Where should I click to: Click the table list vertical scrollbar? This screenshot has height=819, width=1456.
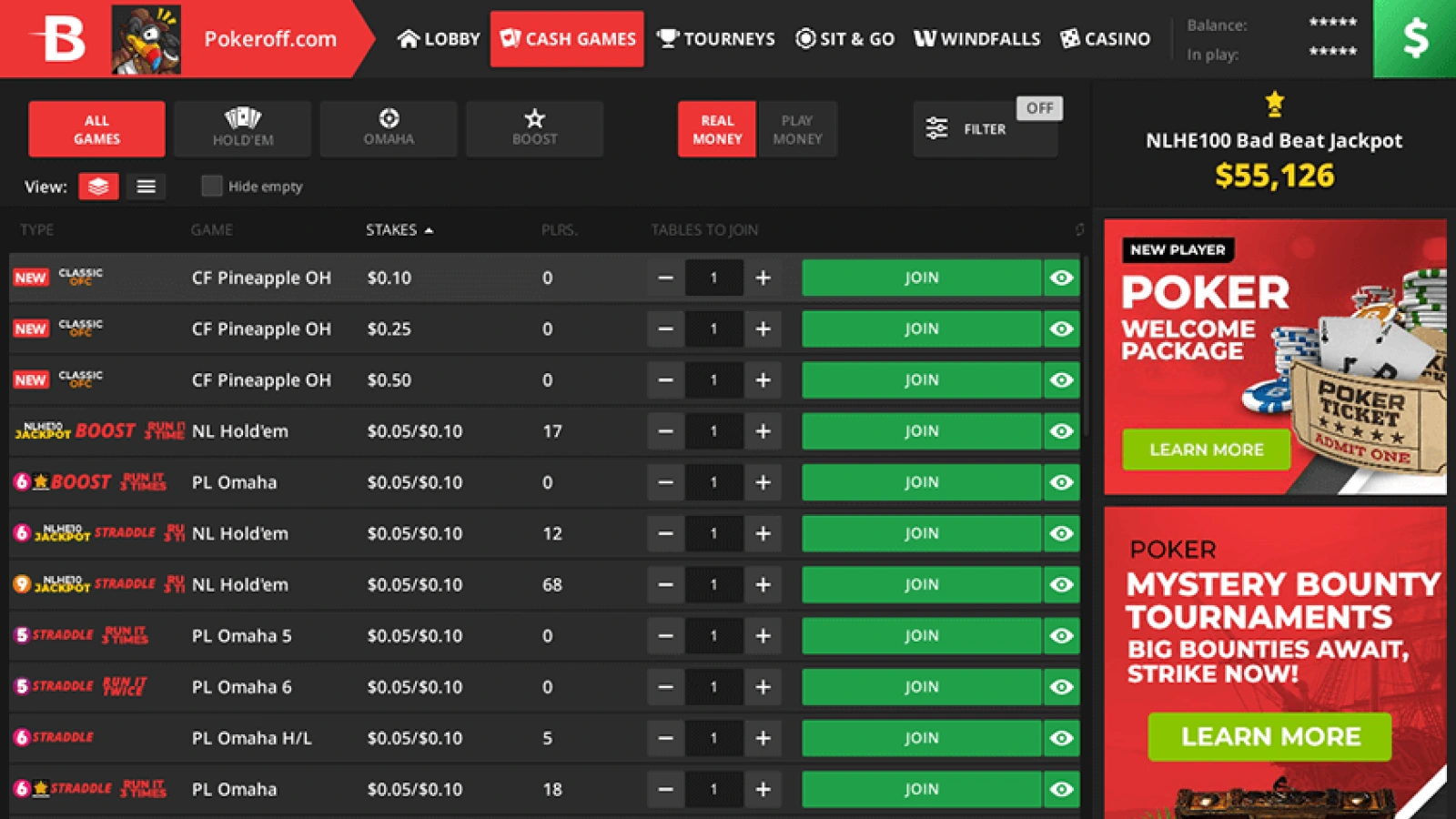click(x=1084, y=346)
